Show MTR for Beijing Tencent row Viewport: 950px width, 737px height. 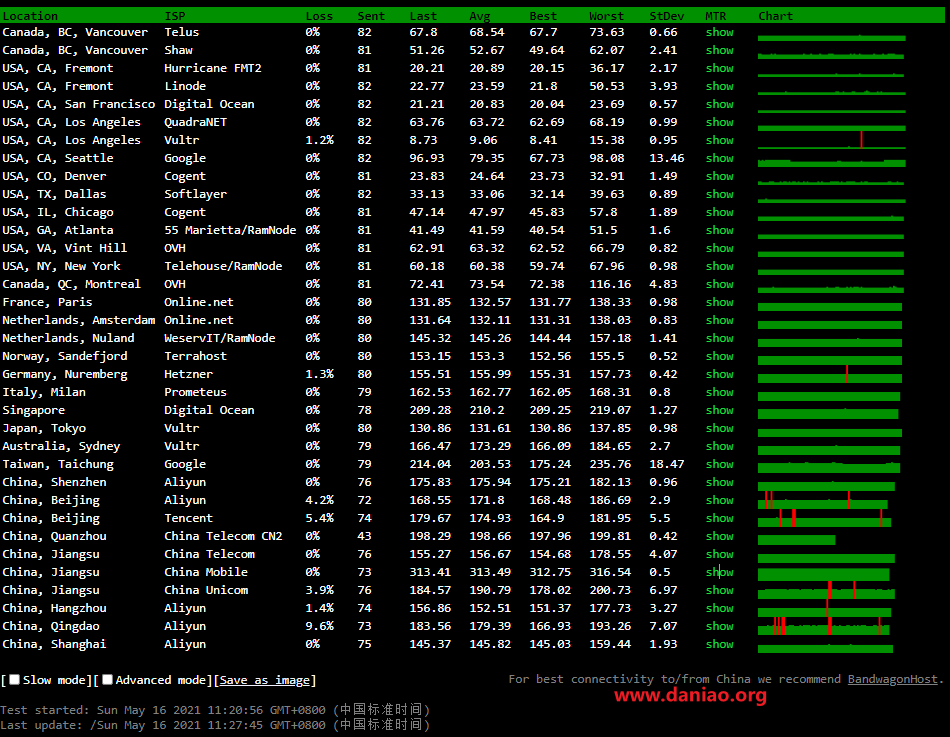[x=720, y=518]
